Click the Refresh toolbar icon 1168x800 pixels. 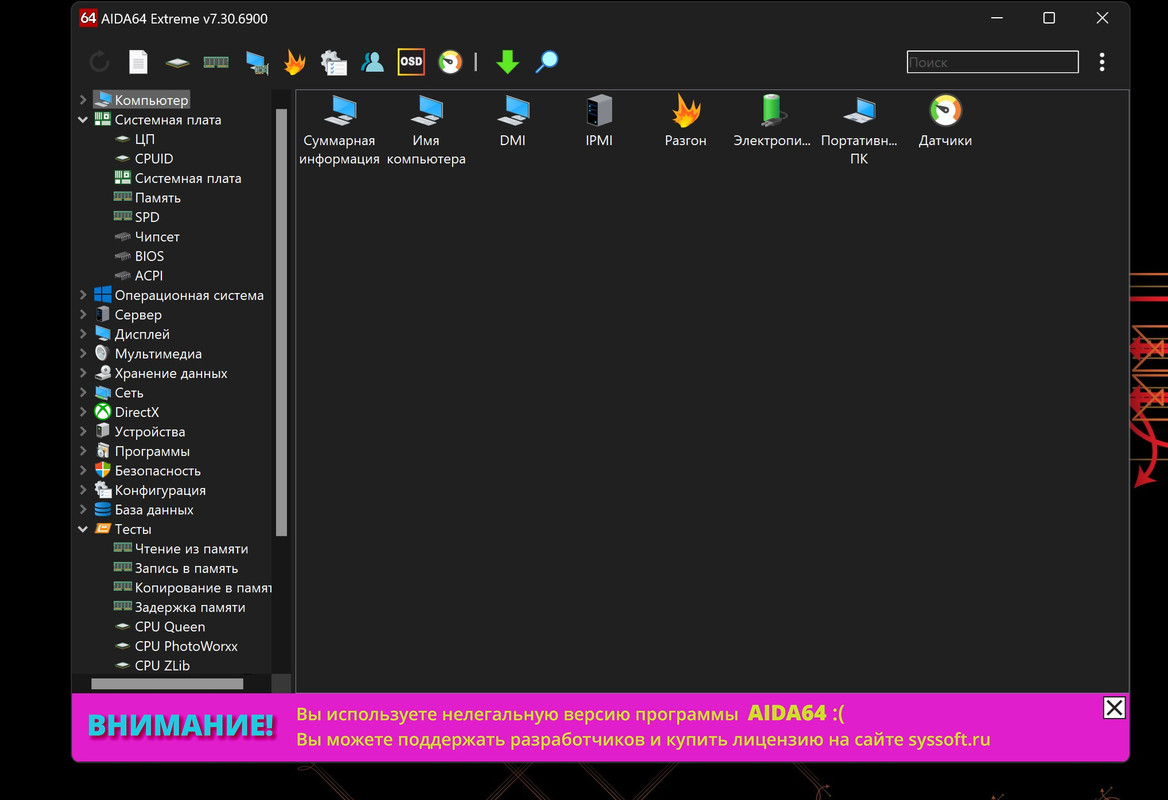tap(99, 62)
